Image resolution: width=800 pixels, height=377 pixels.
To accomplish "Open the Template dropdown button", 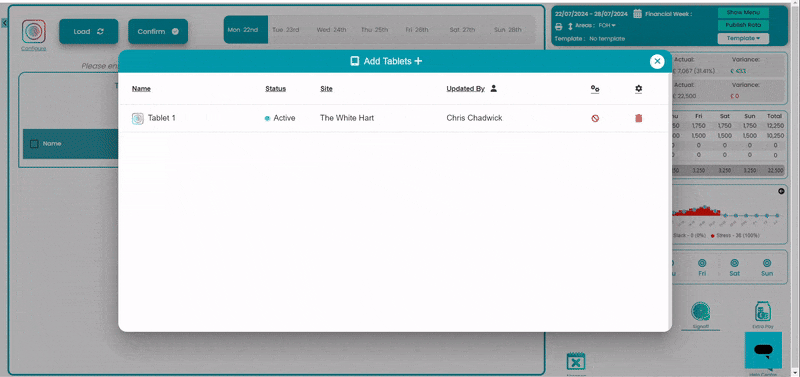I will [x=743, y=38].
